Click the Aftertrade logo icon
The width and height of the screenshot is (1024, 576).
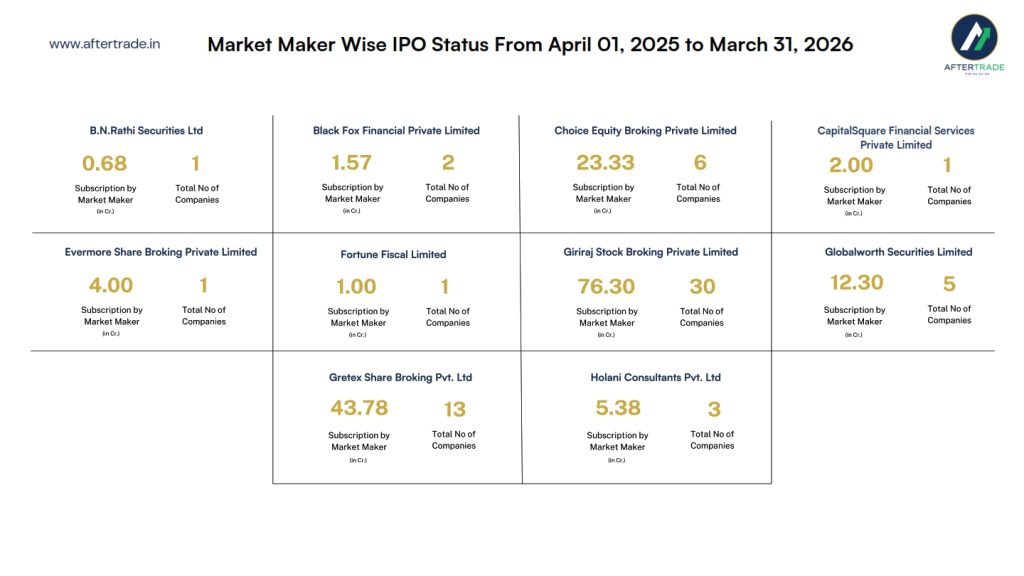(973, 40)
